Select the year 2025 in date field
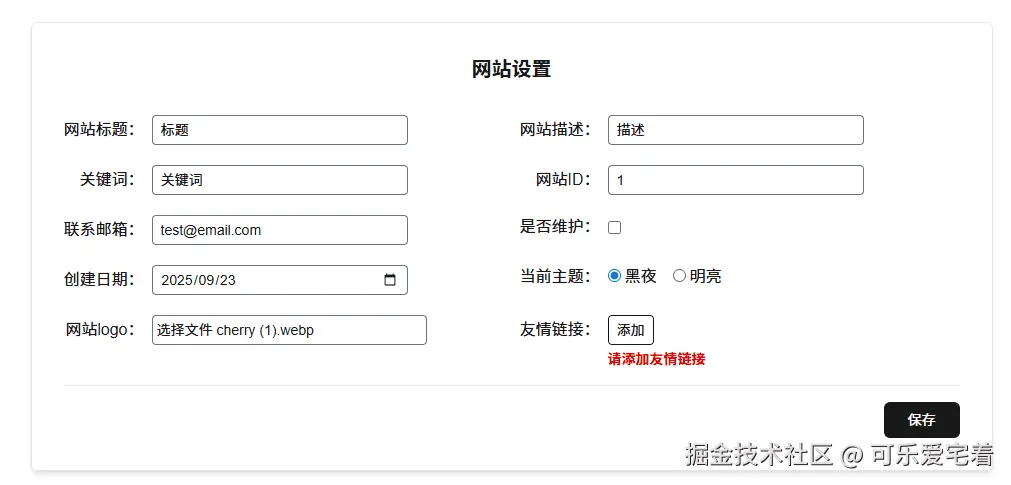This screenshot has width=1011, height=485. (177, 280)
